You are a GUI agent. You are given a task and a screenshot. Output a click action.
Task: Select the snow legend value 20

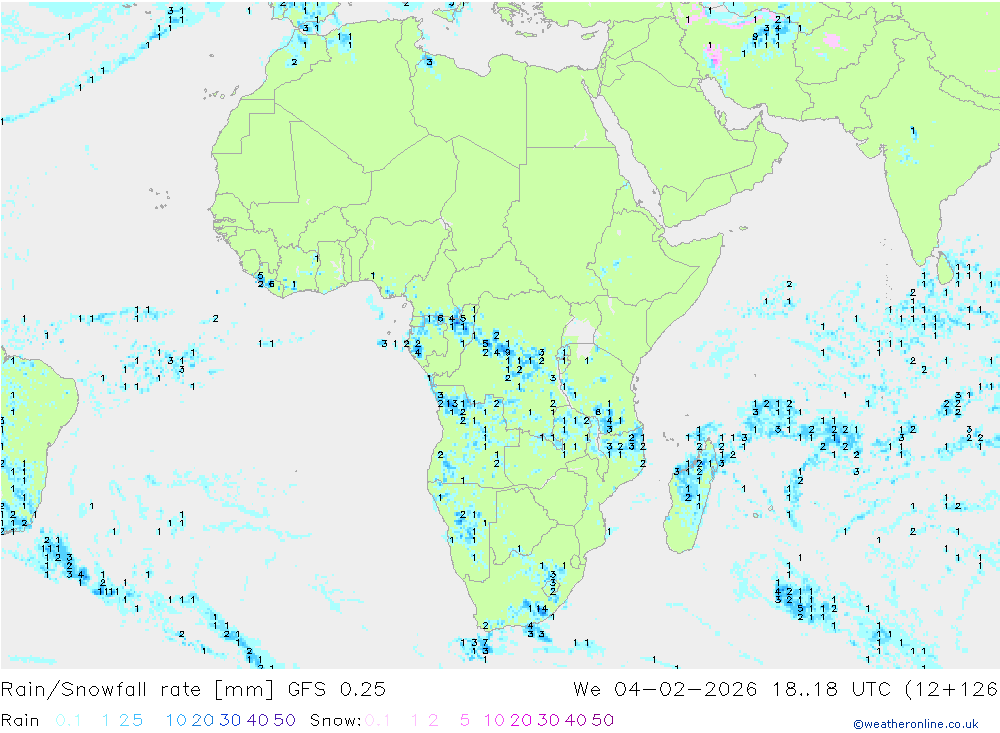point(521,720)
